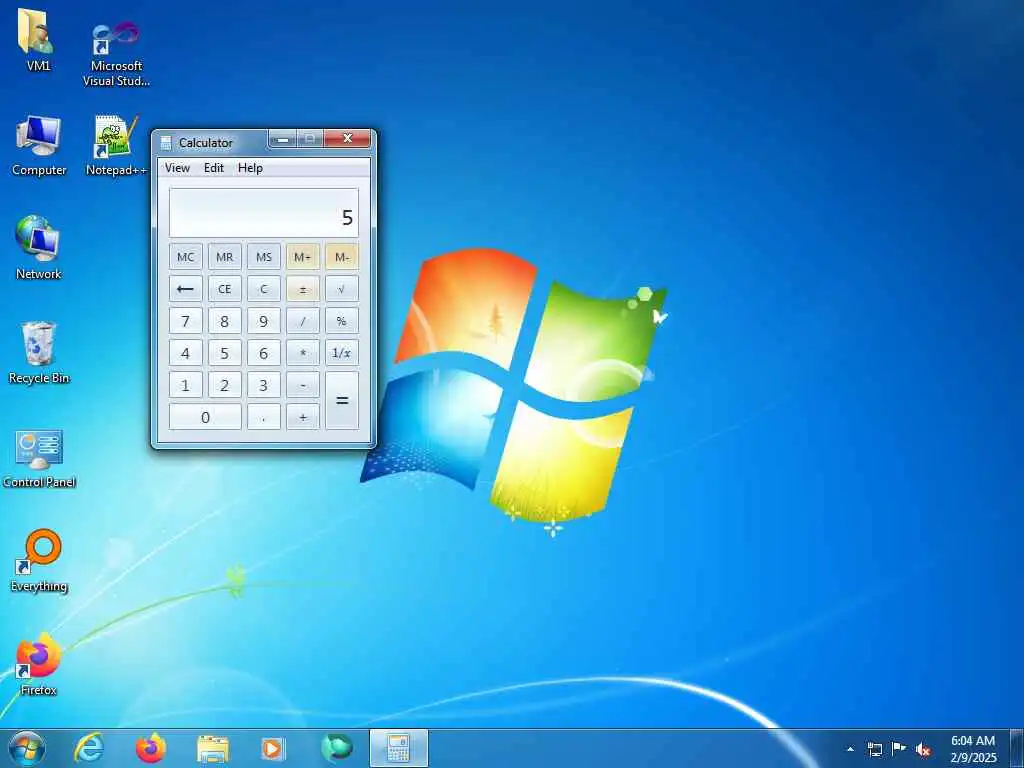1024x768 pixels.
Task: Click the Calculator title bar icon
Action: coord(166,142)
